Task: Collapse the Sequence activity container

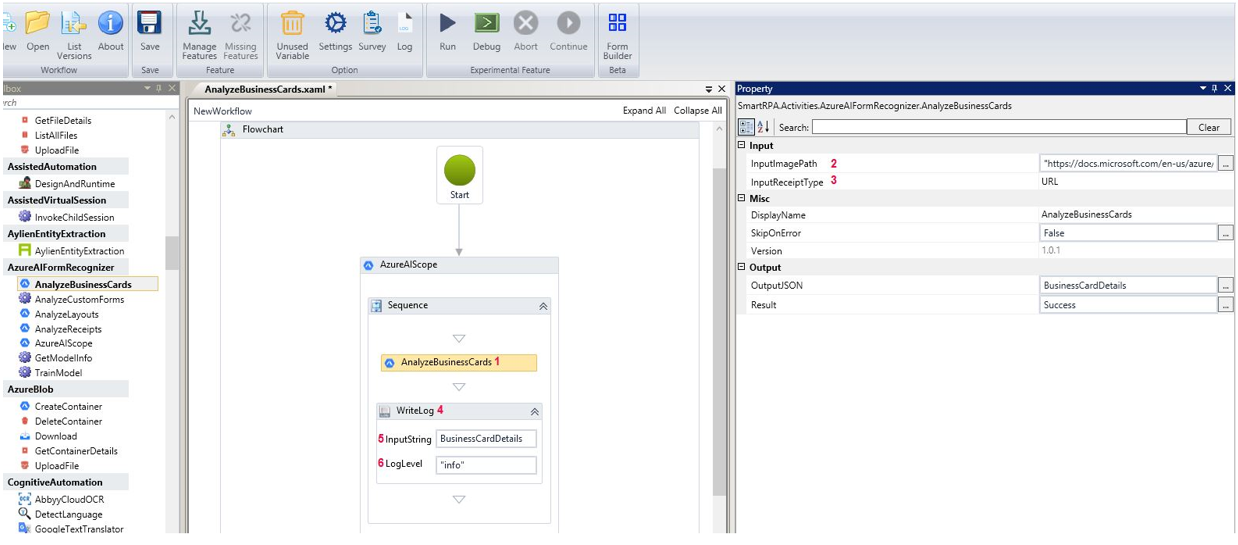Action: coord(543,306)
